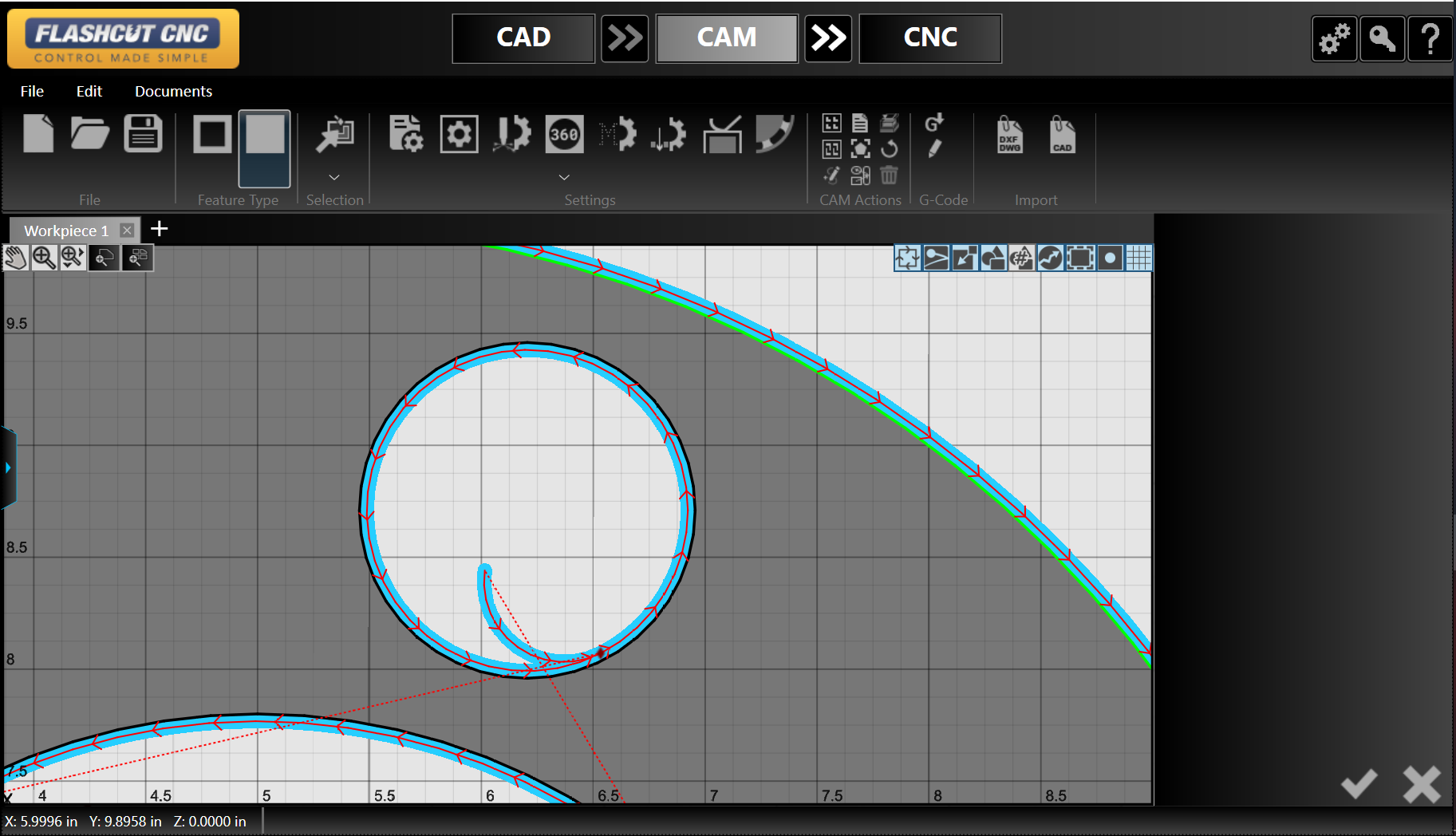The width and height of the screenshot is (1456, 836).
Task: Click the Zoom tool magnifier icon
Action: click(x=45, y=257)
